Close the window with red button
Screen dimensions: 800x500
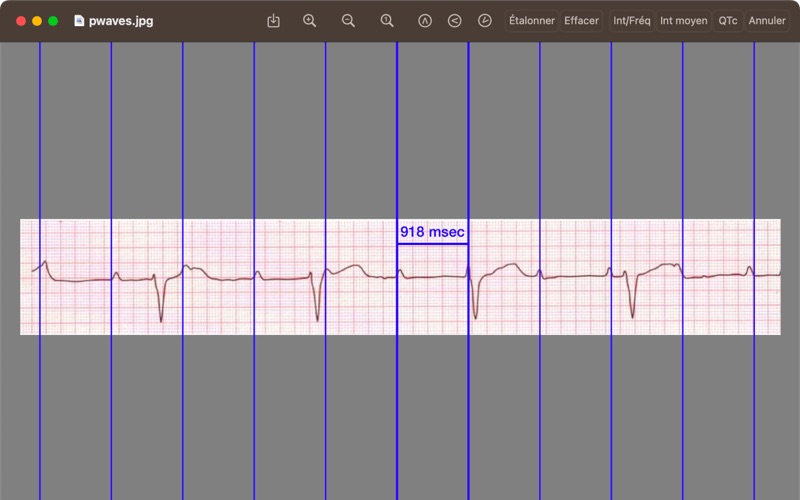point(21,21)
